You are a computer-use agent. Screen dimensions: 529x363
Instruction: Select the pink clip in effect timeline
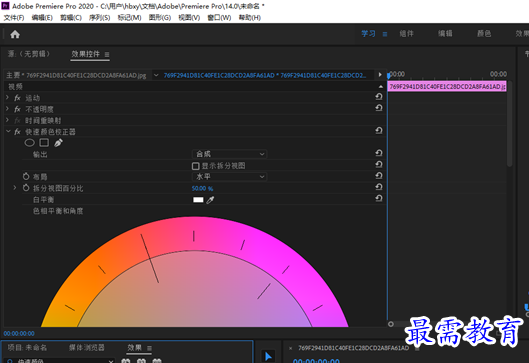[447, 87]
